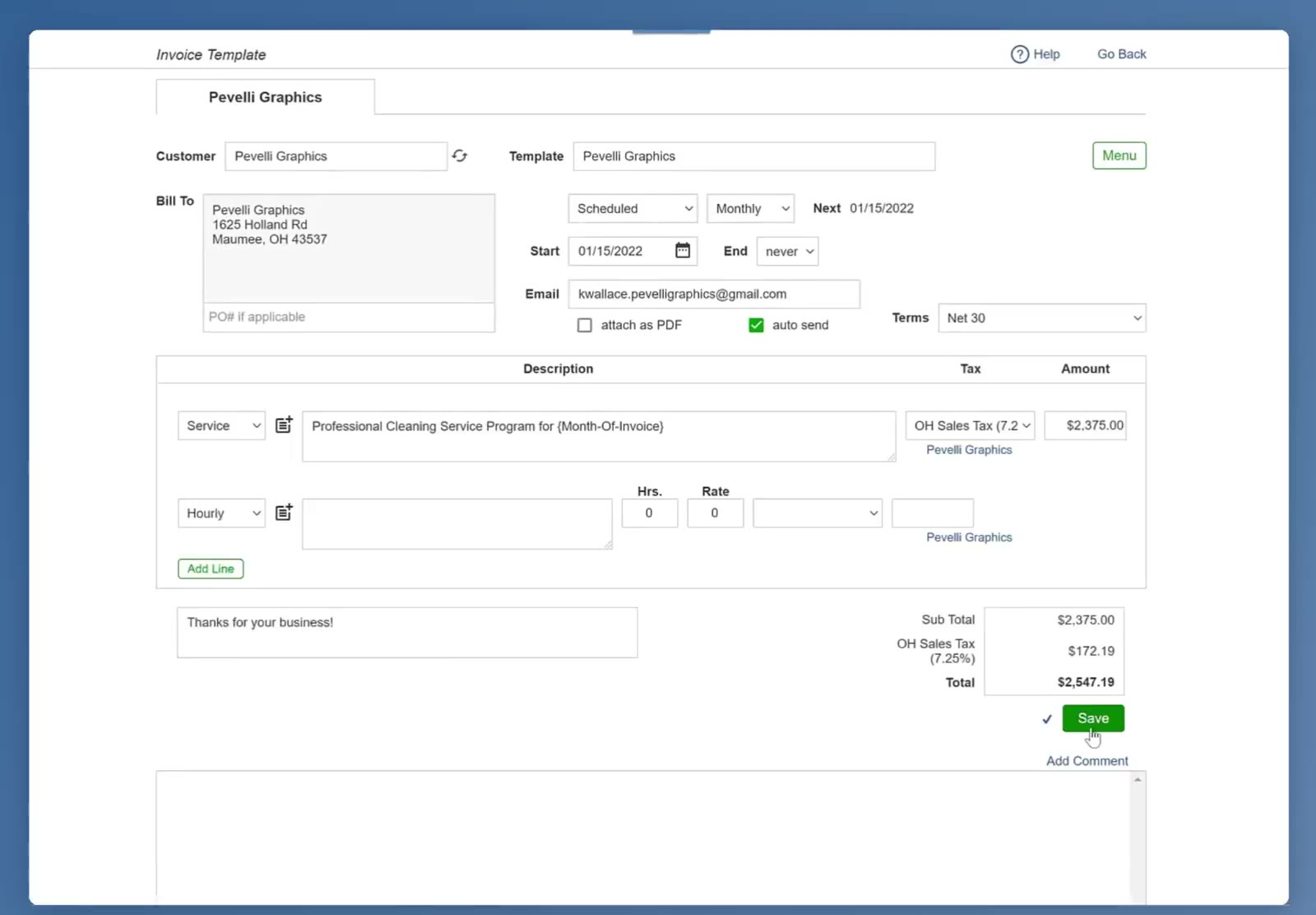Click the Help question mark icon

1019,54
